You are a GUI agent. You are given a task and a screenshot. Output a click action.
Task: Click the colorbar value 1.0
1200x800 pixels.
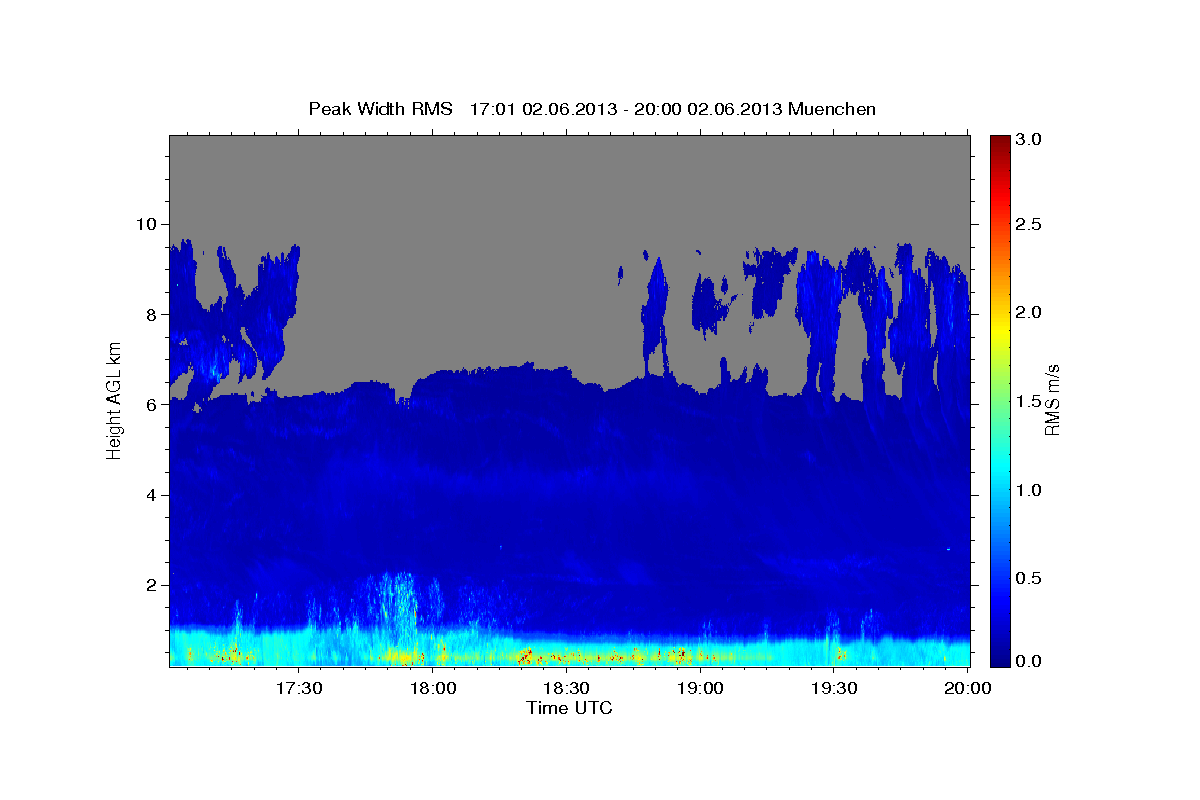pos(1029,490)
